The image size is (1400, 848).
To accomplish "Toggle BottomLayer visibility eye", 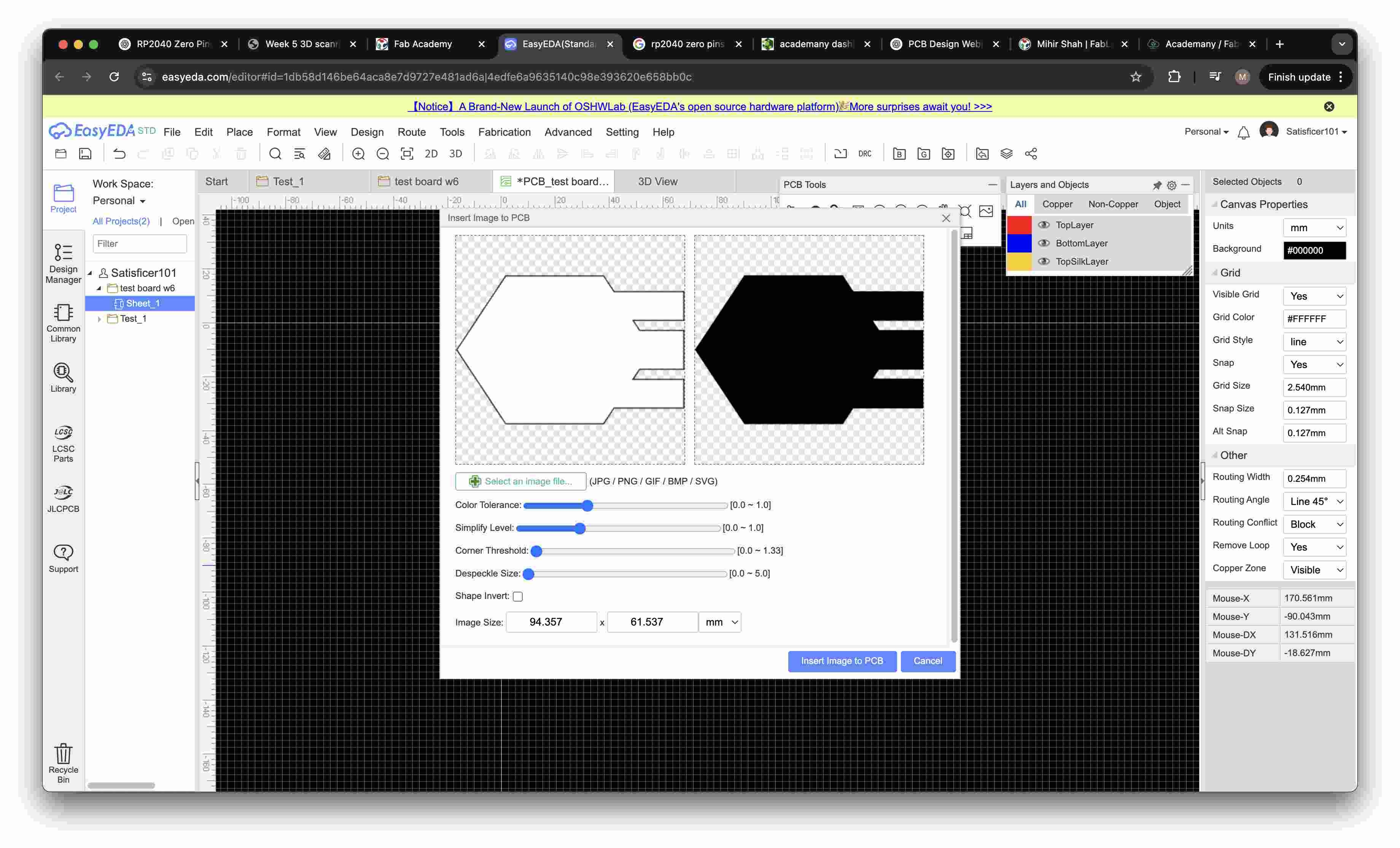I will 1044,243.
